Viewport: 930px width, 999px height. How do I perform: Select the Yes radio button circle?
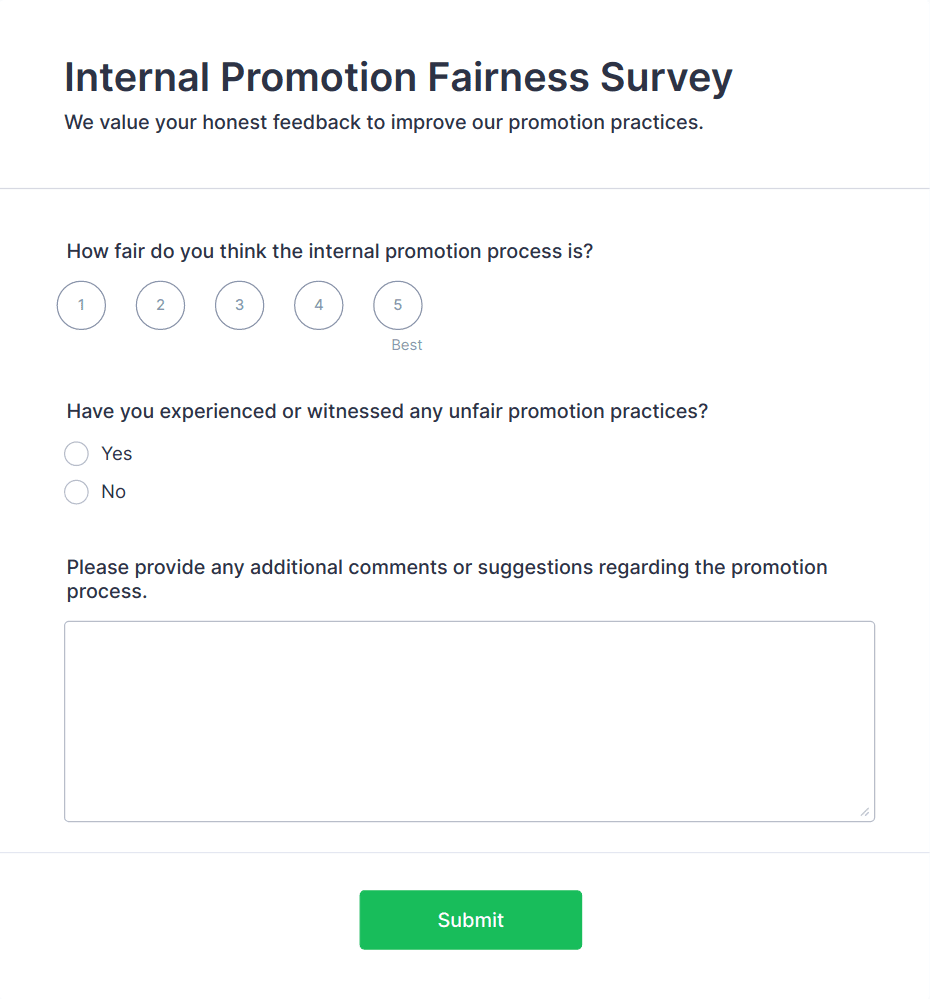pos(76,454)
